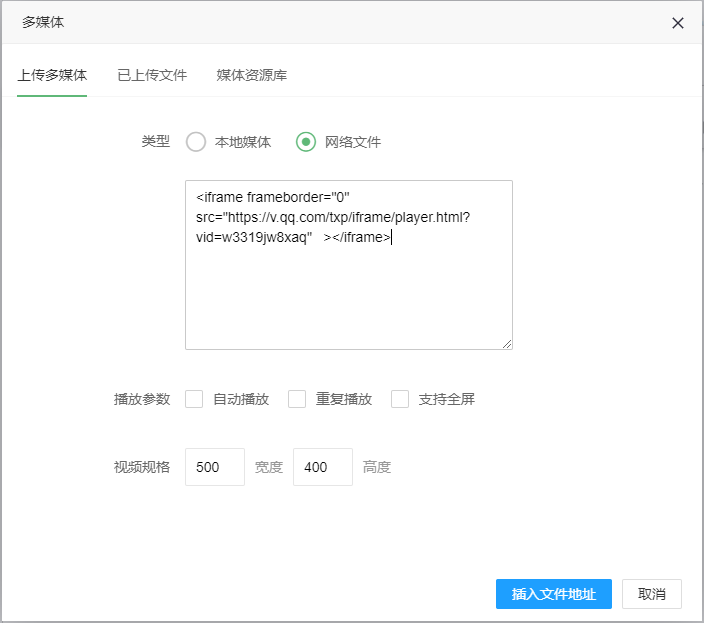Screen dimensions: 704x623
Task: Click the 多媒体 dialog title
Action: (43, 22)
